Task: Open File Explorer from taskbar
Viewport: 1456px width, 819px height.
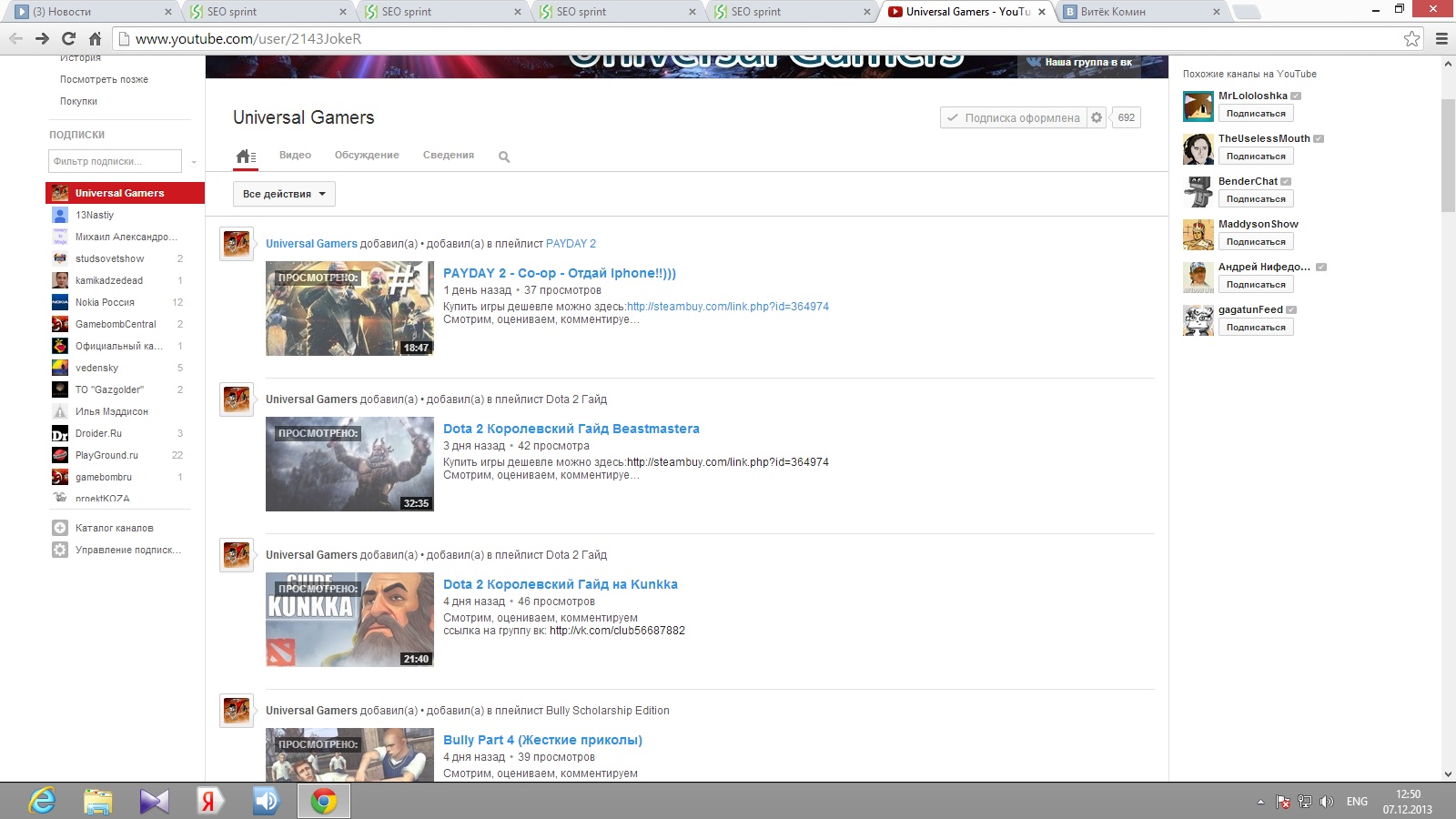Action: 98,801
